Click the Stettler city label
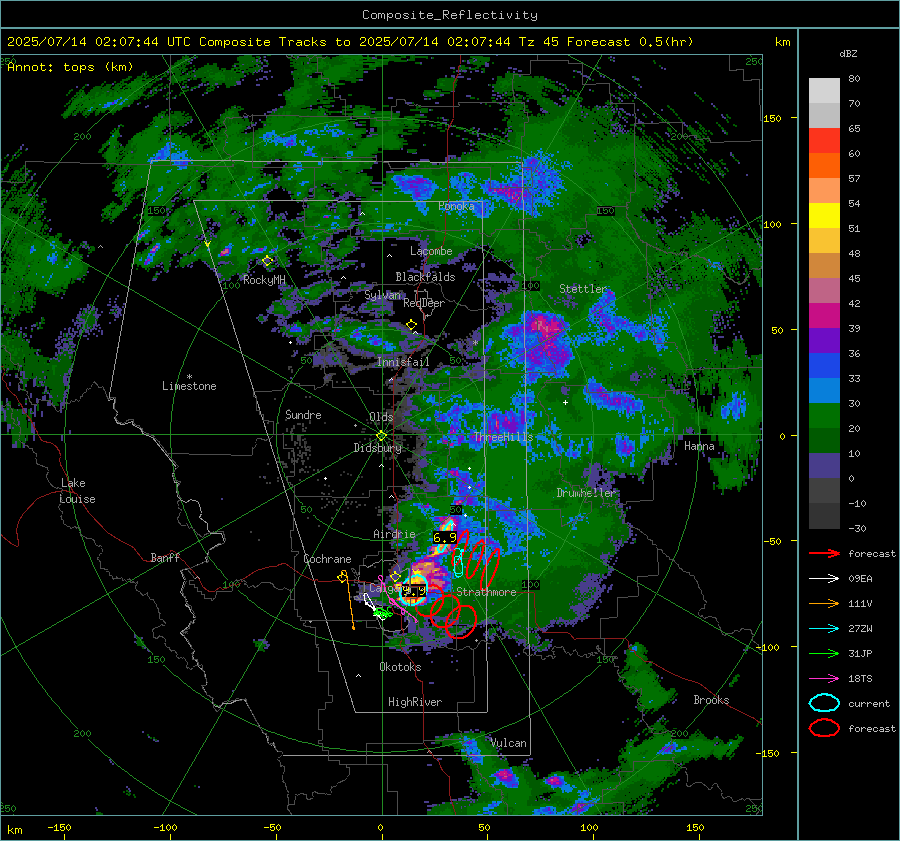Viewport: 900px width, 841px height. click(583, 289)
